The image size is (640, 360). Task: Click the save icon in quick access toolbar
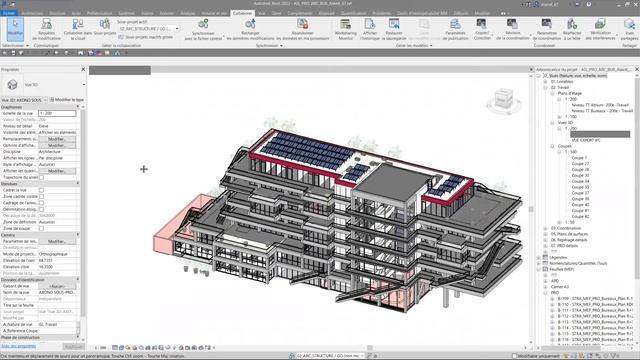[x=13, y=53]
